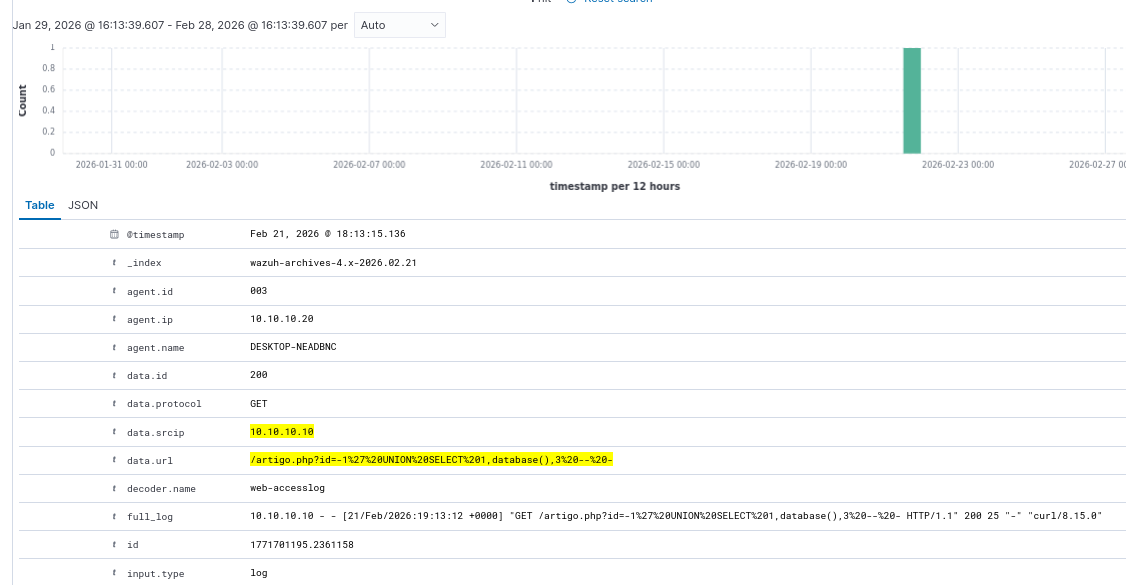Click the highlighted /artigo.php UNION SELECT URL
Screen dimensions: 1126x585
[431, 459]
